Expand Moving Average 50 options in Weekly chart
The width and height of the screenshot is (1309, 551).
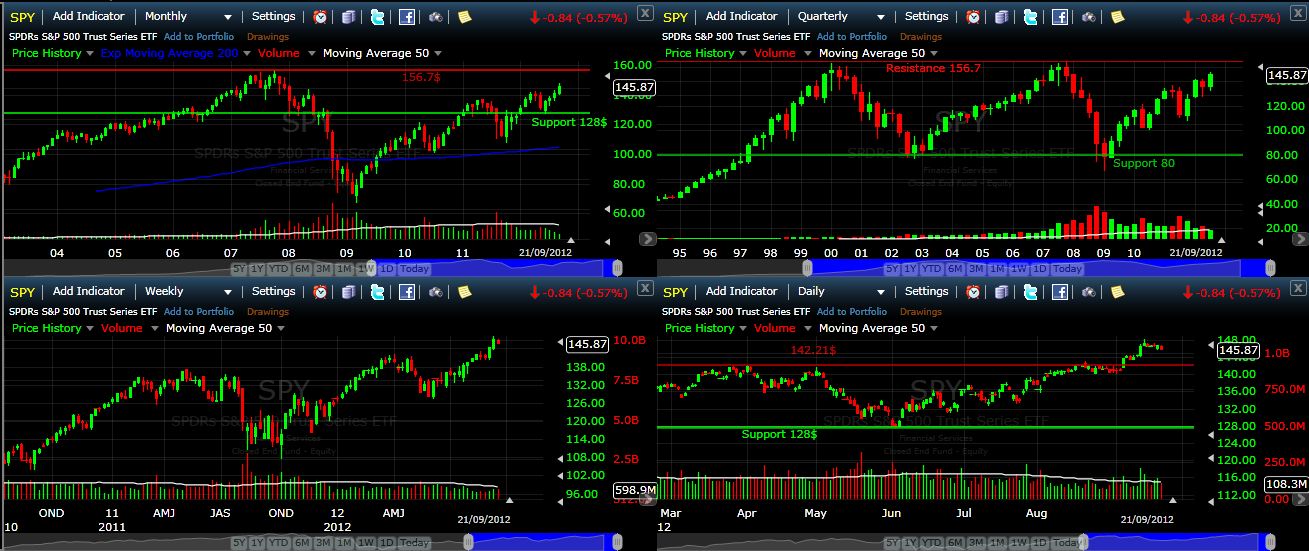[x=282, y=329]
